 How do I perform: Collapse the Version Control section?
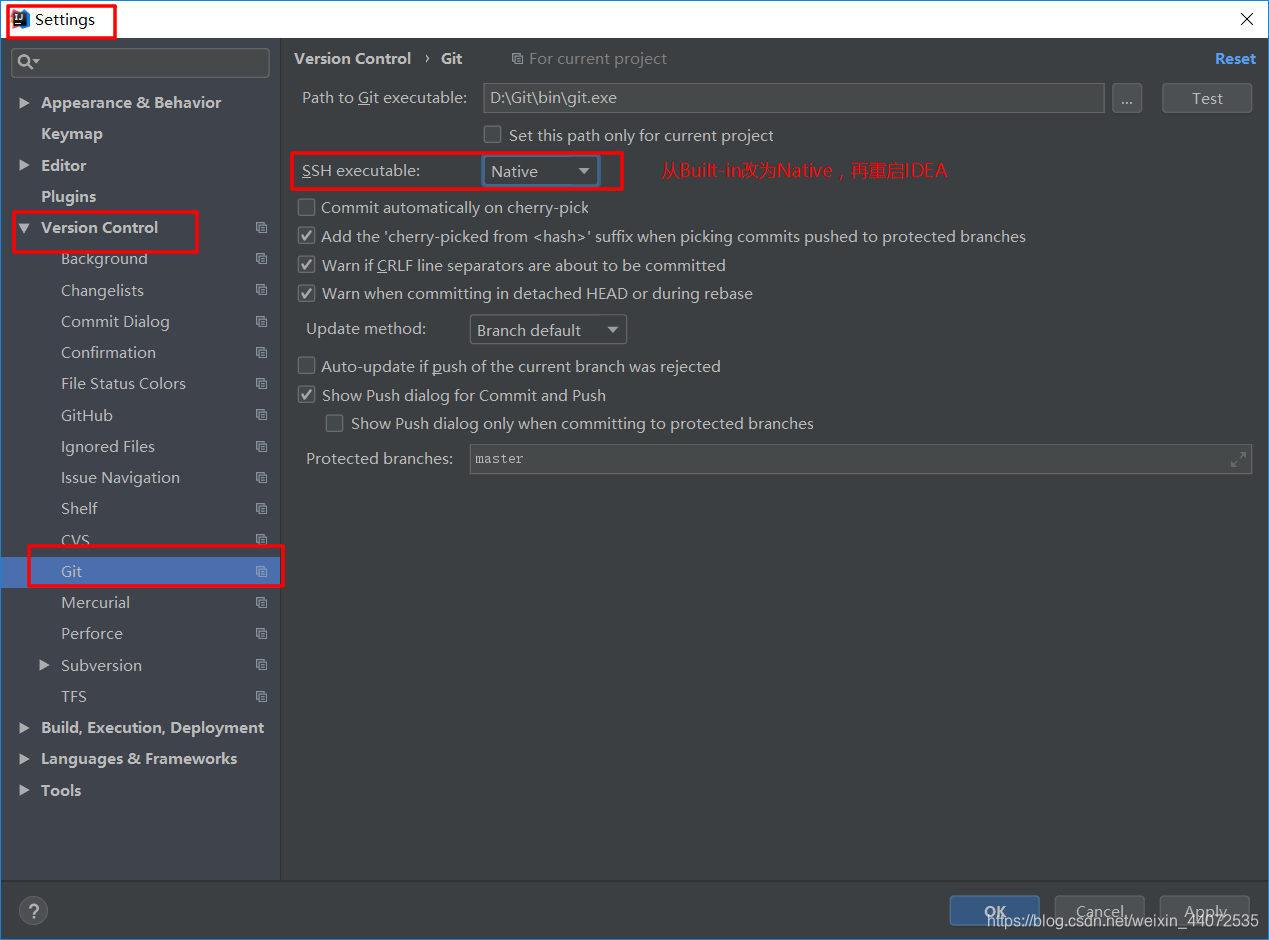(x=24, y=228)
